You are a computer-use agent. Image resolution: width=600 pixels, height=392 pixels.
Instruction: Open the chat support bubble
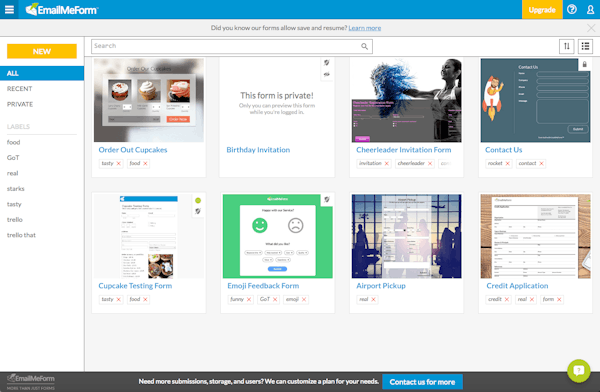click(579, 371)
